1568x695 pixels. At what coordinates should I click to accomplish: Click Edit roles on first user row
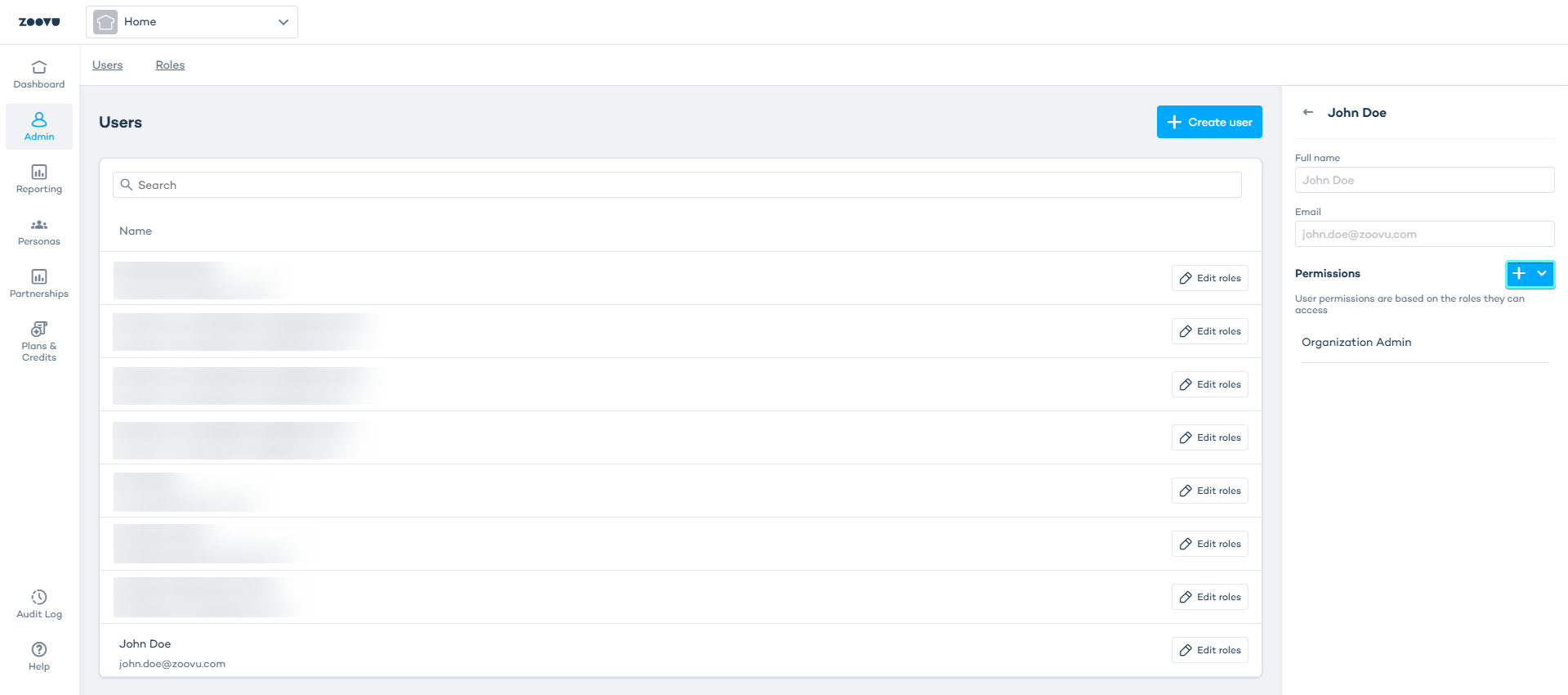click(1209, 278)
